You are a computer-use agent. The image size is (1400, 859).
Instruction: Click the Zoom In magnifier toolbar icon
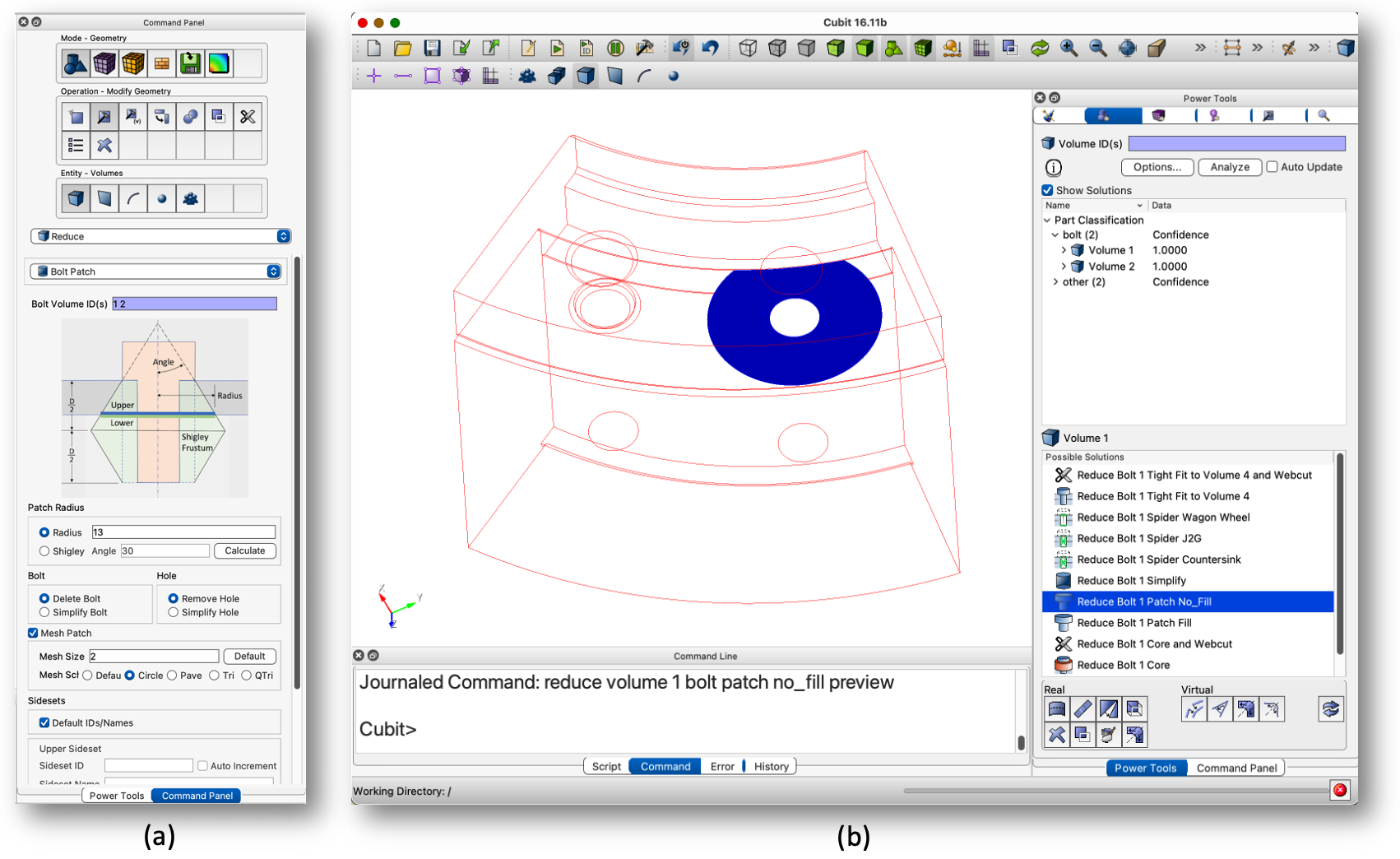click(1069, 48)
